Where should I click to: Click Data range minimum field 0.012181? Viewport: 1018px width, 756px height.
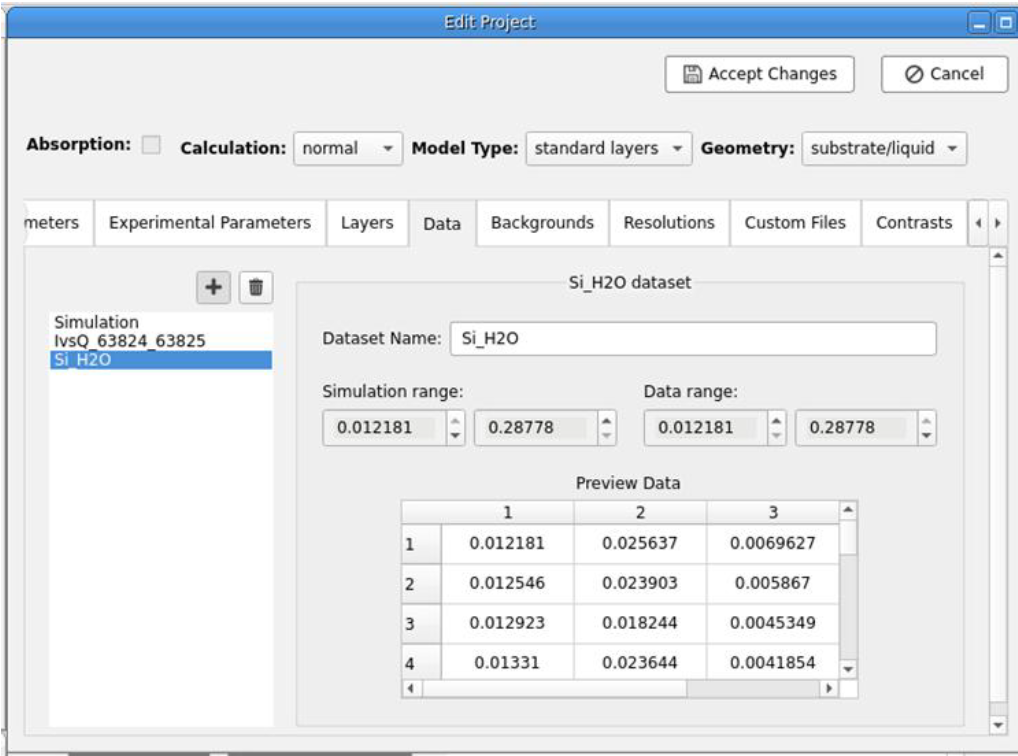click(x=706, y=427)
